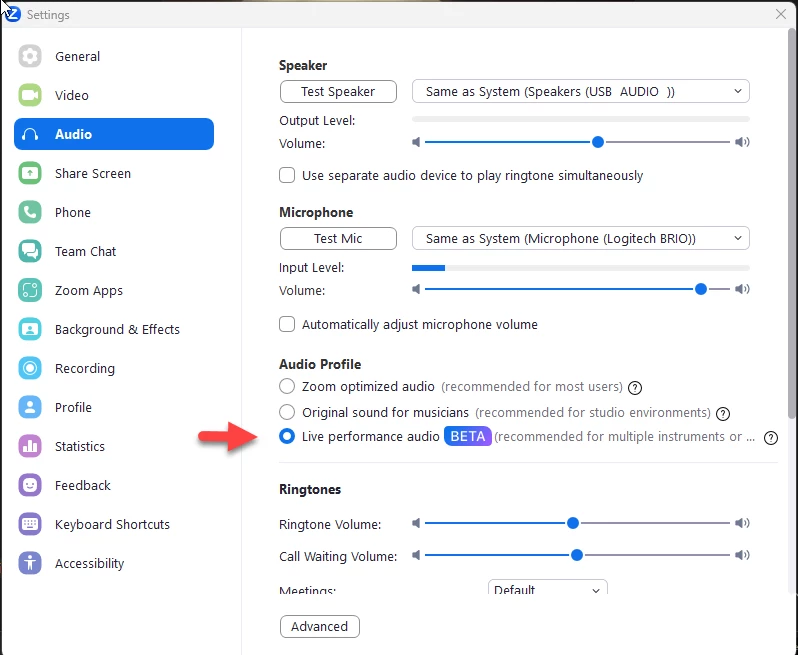
Task: Click speaker volume loud speaker icon
Action: click(x=742, y=142)
